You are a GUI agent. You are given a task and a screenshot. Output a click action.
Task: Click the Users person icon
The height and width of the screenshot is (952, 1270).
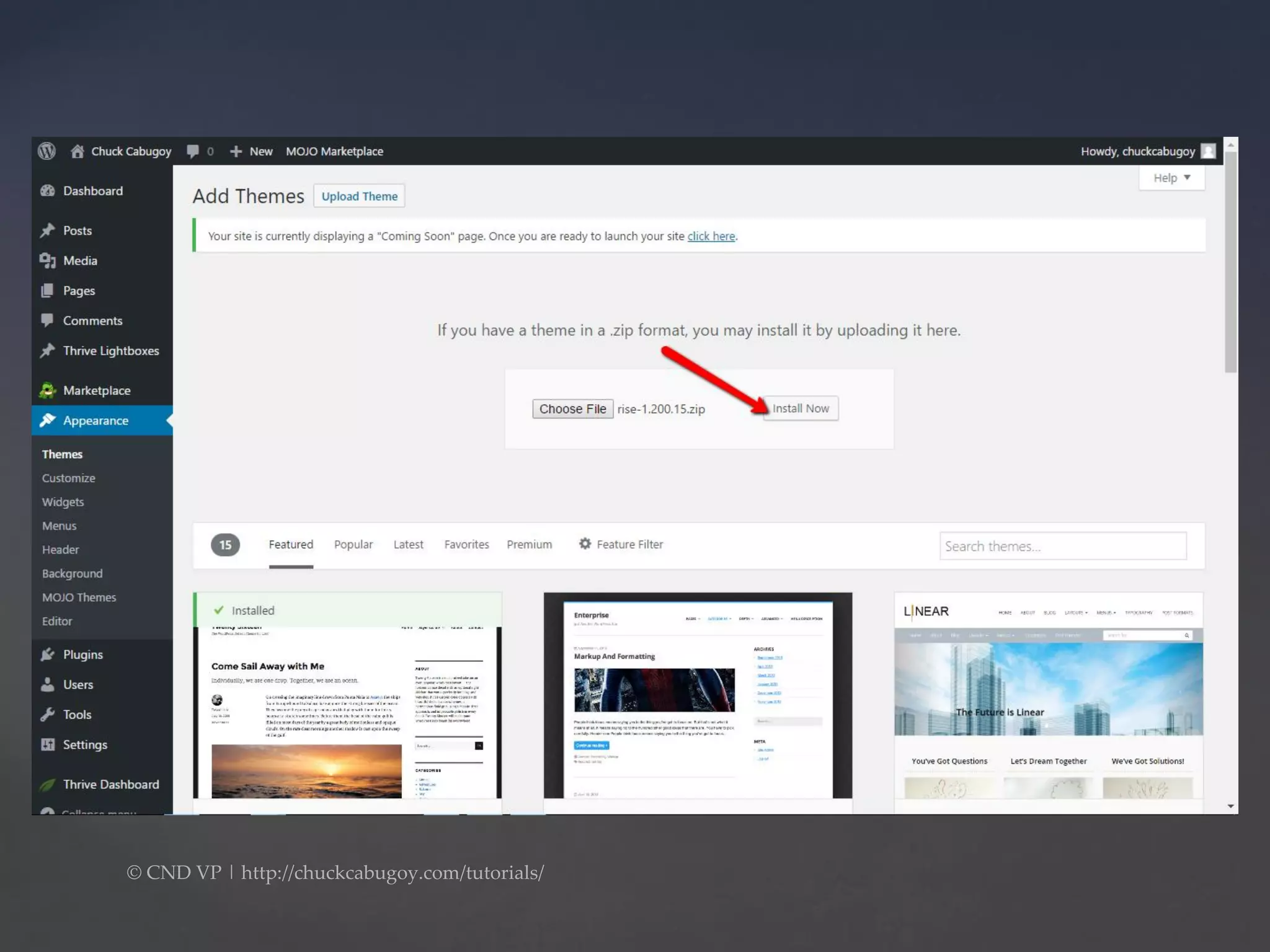[x=48, y=684]
